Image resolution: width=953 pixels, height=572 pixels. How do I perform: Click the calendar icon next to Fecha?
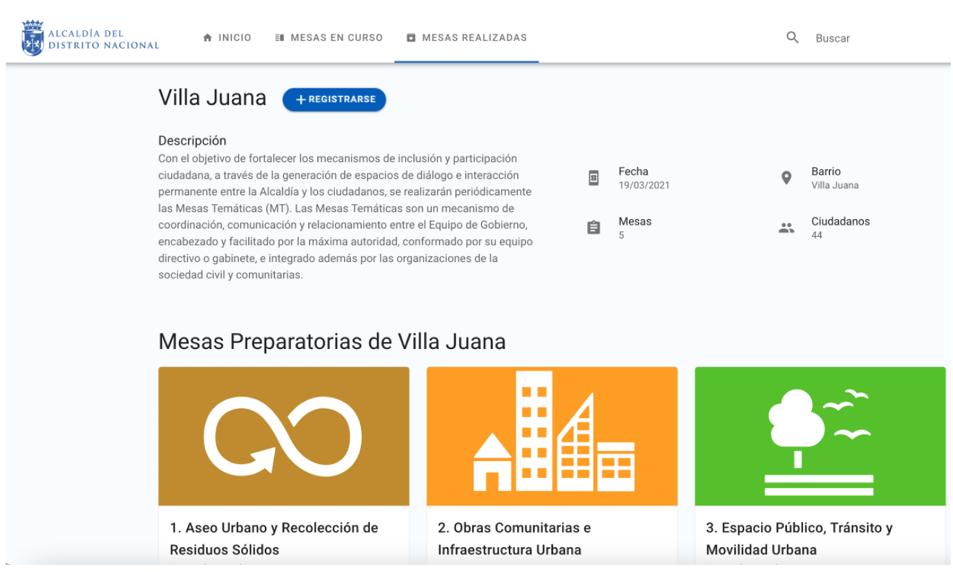point(594,177)
